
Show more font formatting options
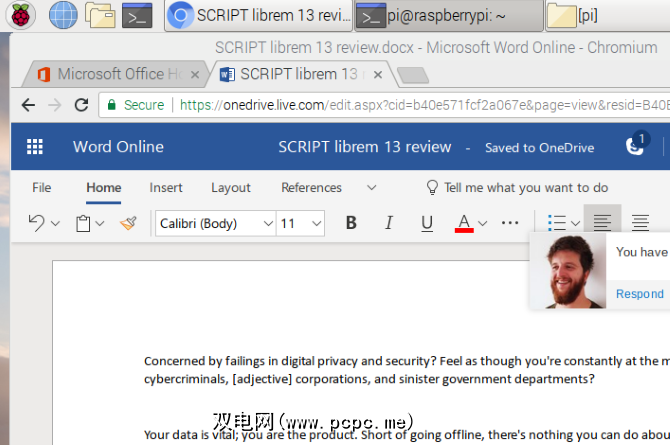click(x=510, y=223)
